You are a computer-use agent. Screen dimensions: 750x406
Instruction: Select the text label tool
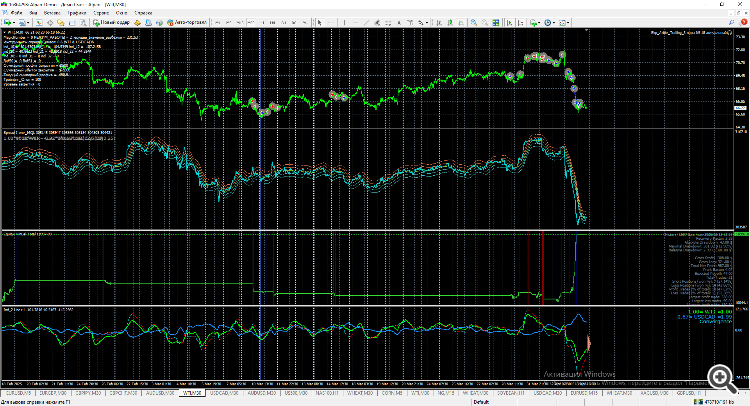point(410,22)
